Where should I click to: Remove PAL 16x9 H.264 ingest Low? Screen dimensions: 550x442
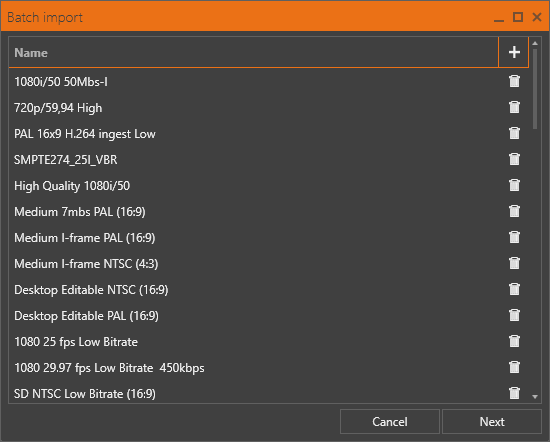click(514, 133)
